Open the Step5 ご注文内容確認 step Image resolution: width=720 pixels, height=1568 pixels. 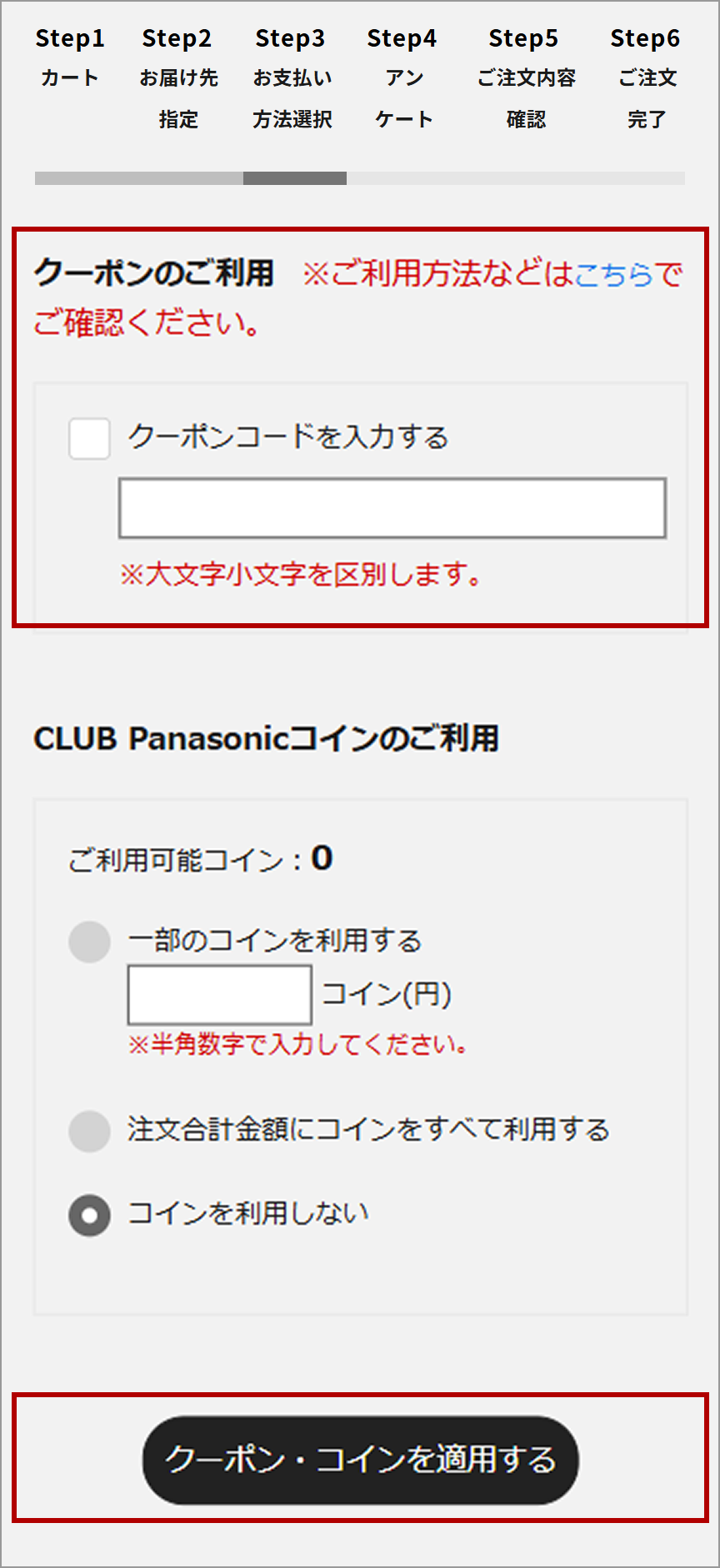click(524, 79)
